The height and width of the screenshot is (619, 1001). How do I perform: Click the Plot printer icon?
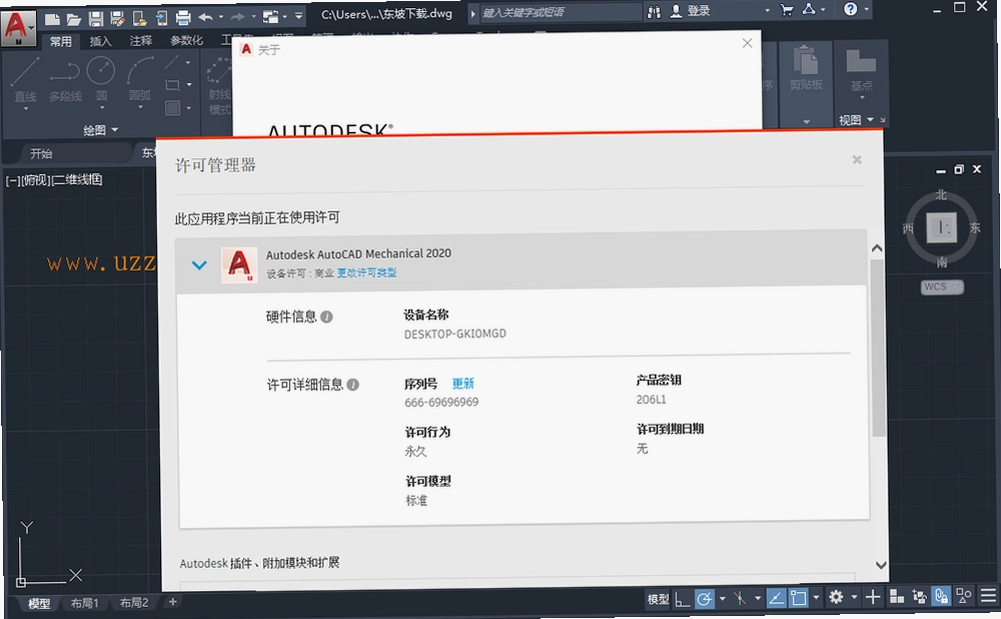[183, 18]
